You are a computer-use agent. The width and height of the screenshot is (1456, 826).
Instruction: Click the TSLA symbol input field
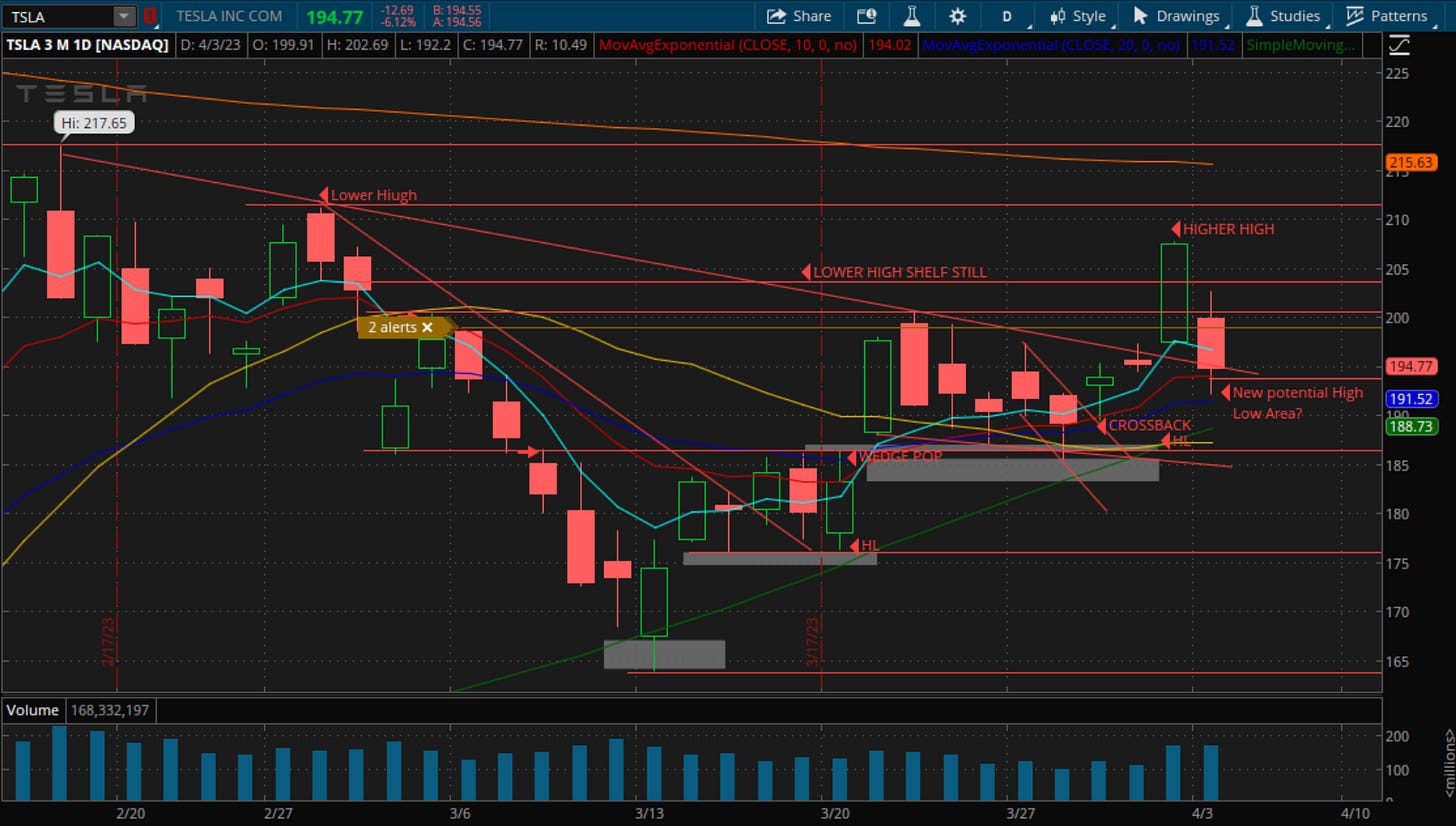point(58,16)
